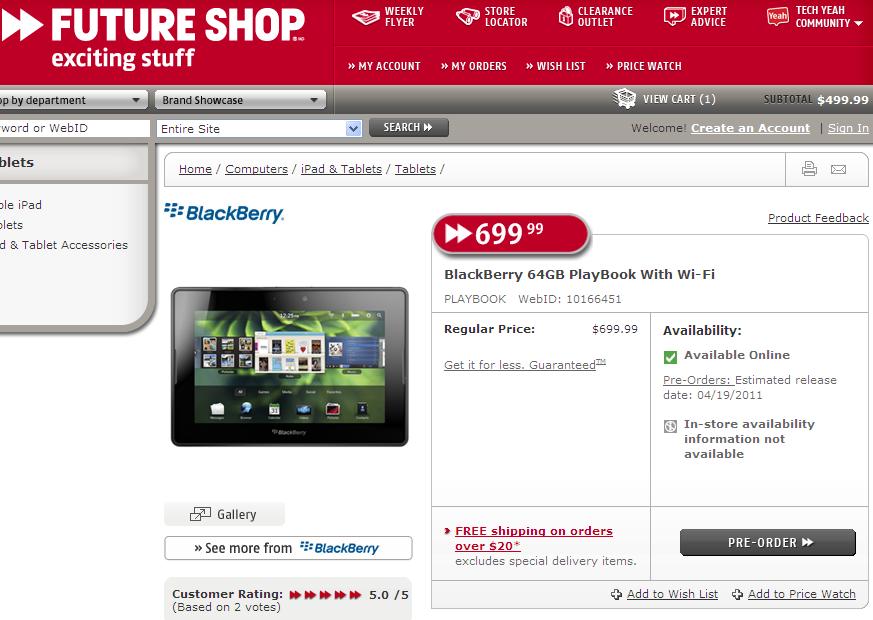This screenshot has width=873, height=620.
Task: Open Clearance Outlet tag icon
Action: (566, 16)
